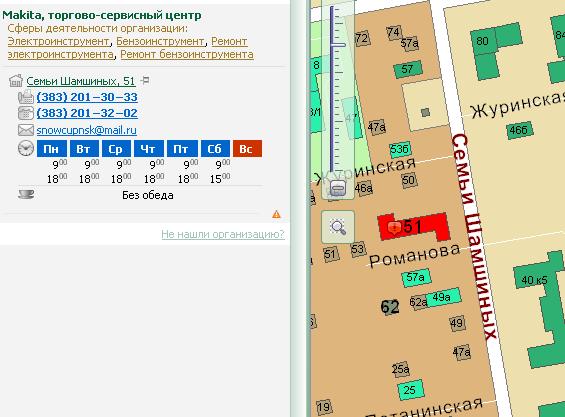Select the Пн day box

pyautogui.click(x=52, y=148)
